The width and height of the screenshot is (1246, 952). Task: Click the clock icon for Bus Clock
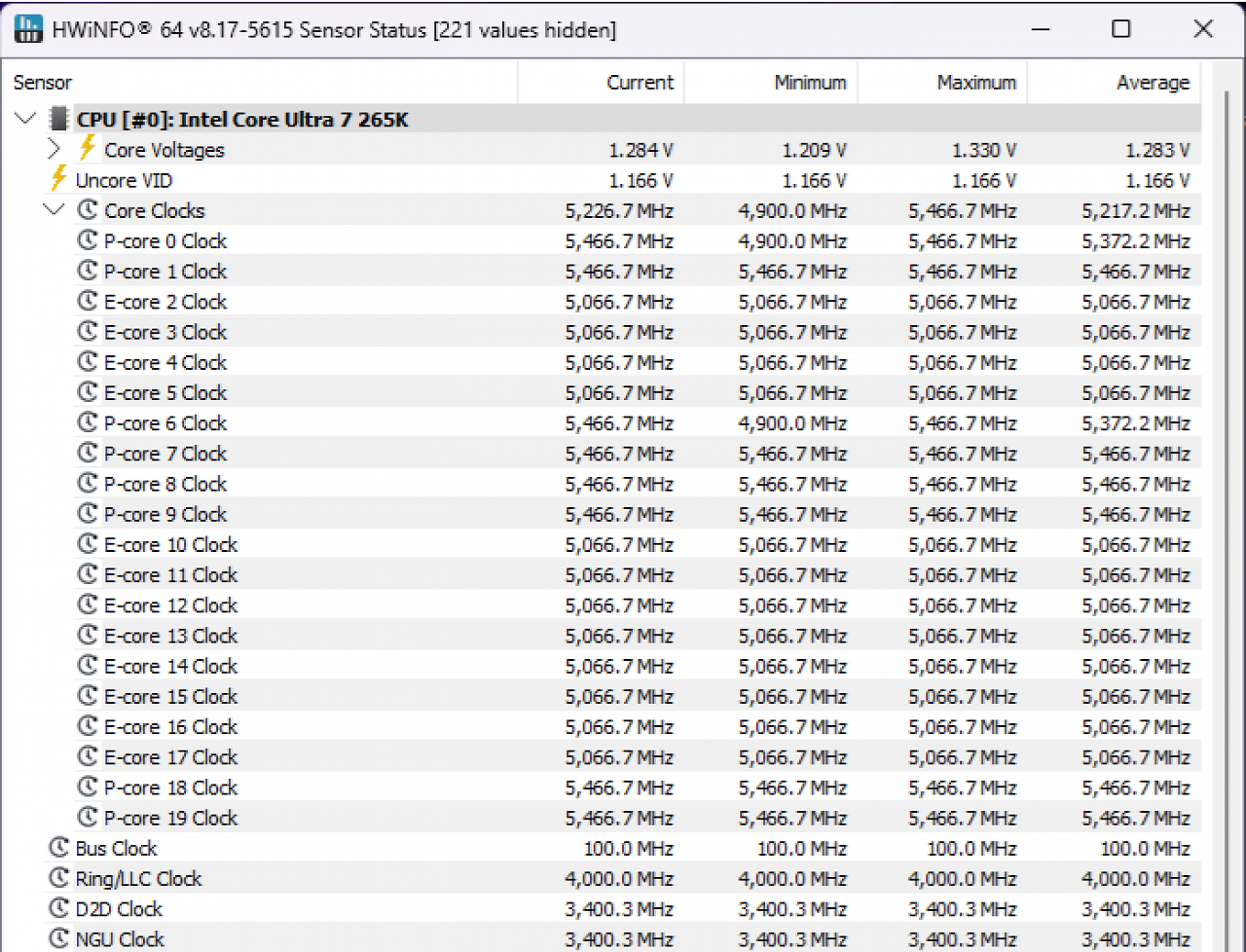pos(59,848)
